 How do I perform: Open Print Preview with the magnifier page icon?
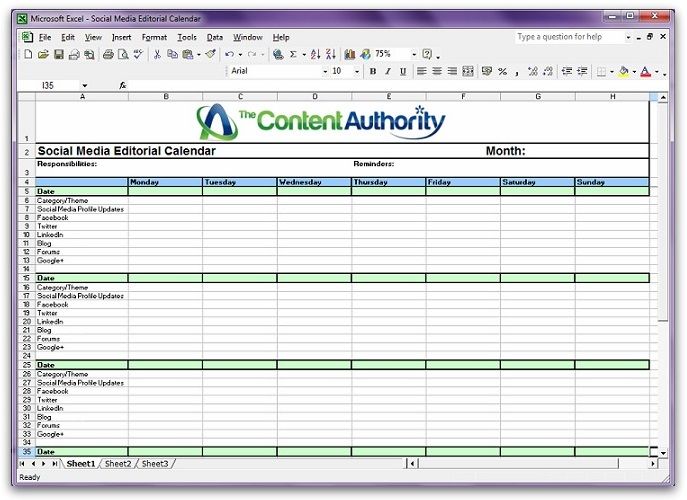(124, 54)
